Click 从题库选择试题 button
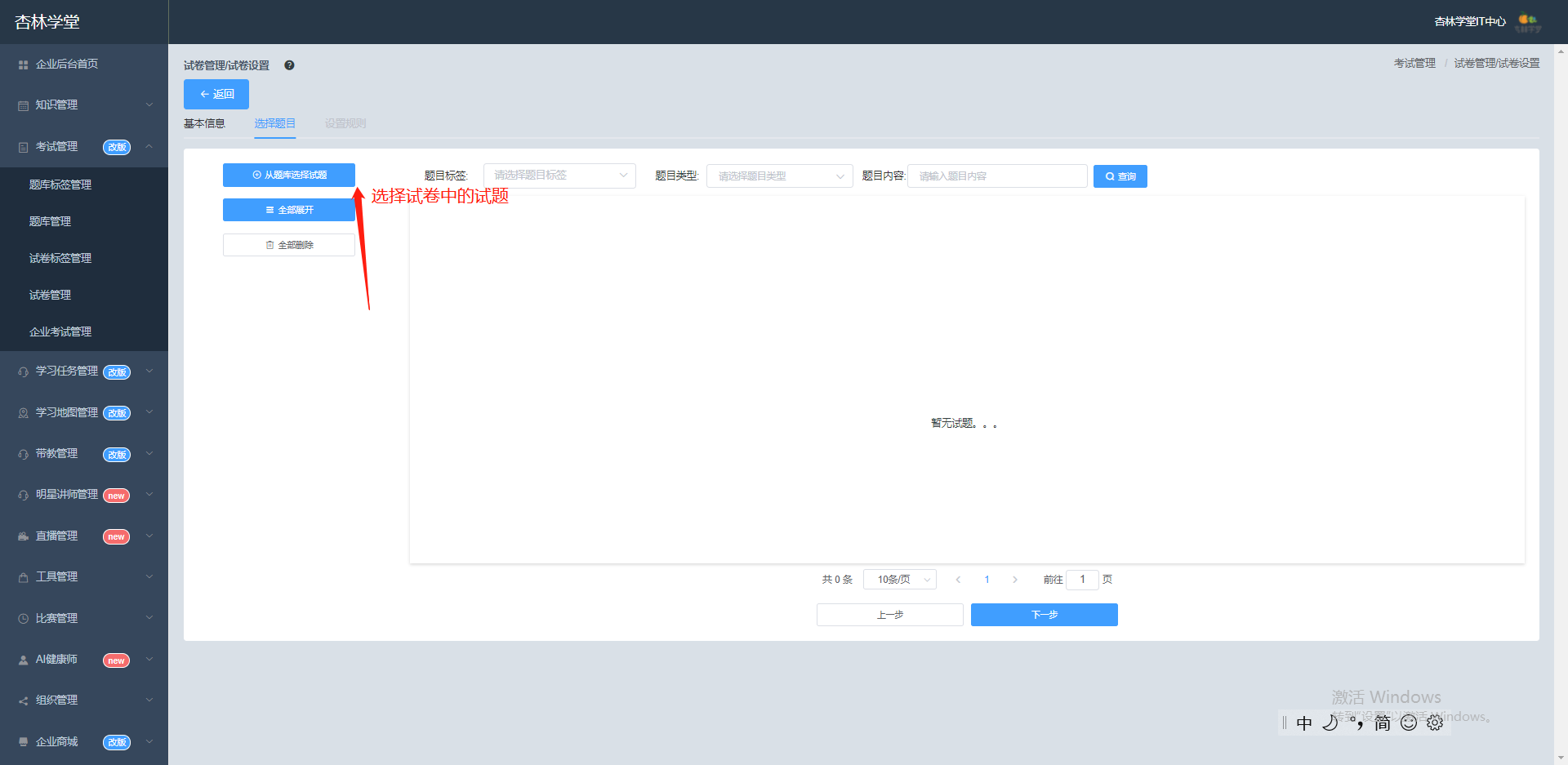The width and height of the screenshot is (1568, 765). (x=289, y=175)
